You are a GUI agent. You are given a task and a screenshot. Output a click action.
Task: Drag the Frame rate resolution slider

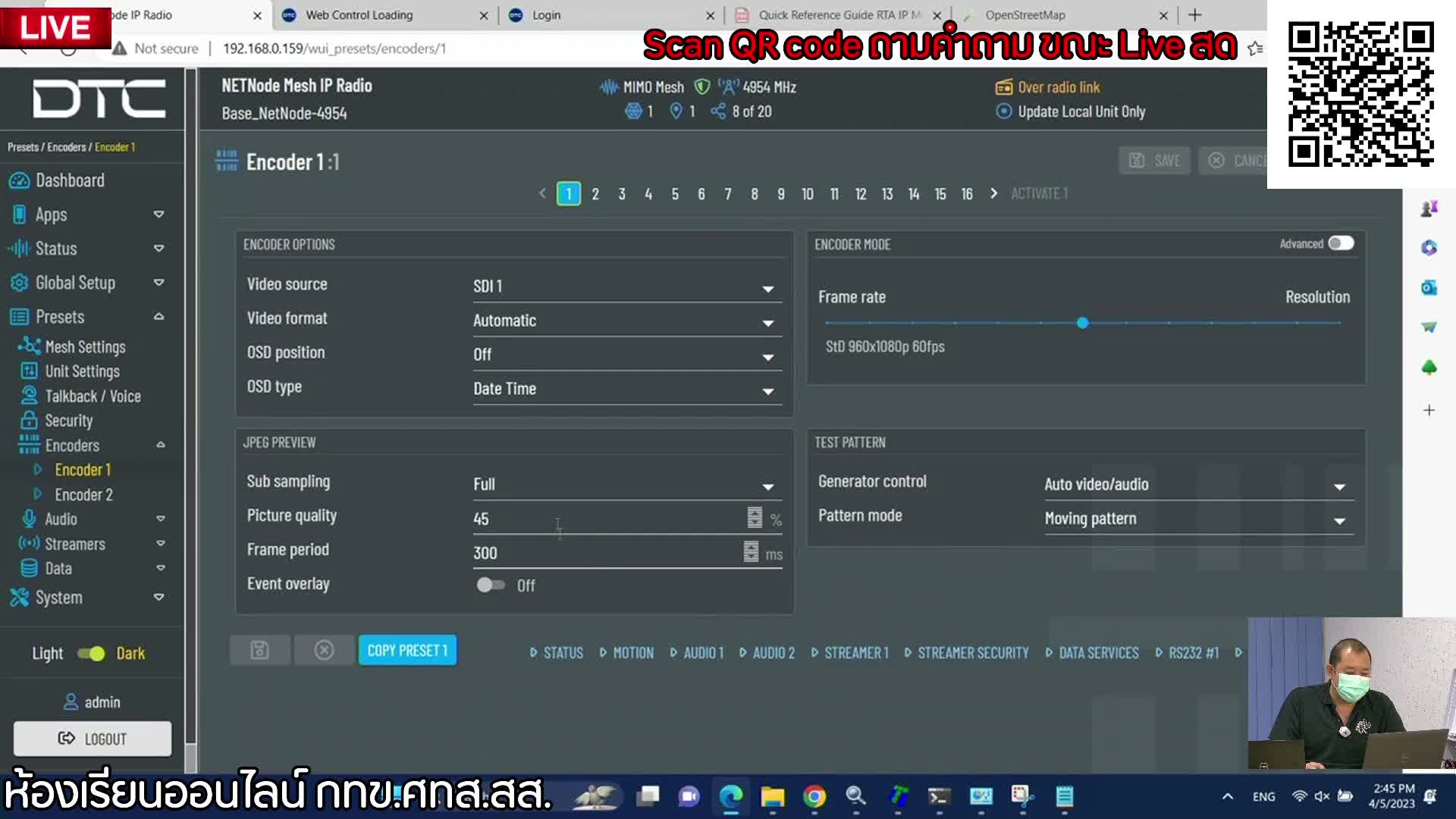coord(1083,322)
